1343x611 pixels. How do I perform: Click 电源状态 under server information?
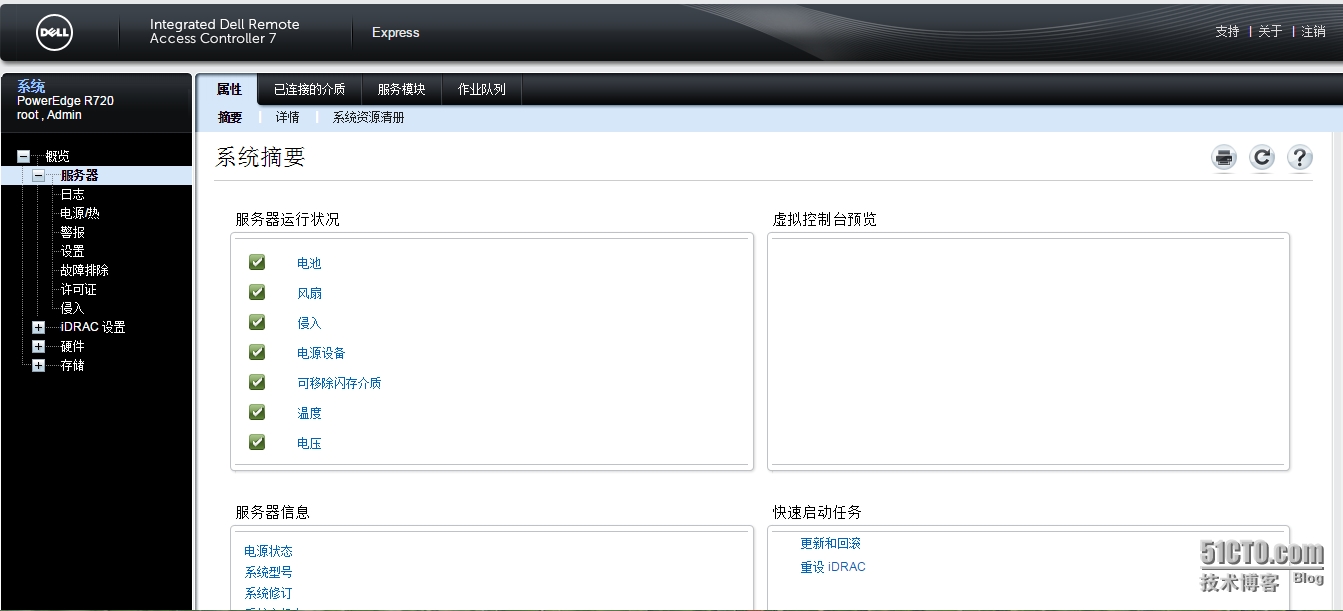268,551
